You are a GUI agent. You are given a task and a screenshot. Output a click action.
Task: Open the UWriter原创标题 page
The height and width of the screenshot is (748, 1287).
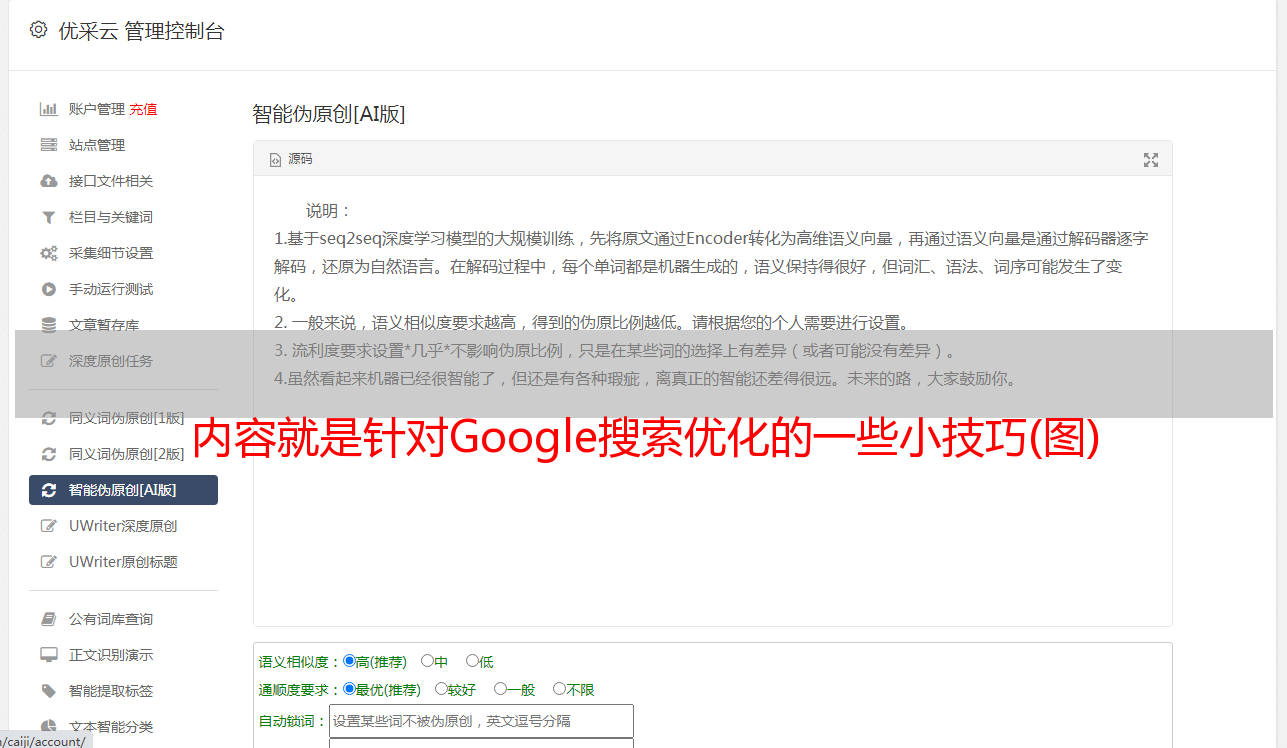pos(123,562)
